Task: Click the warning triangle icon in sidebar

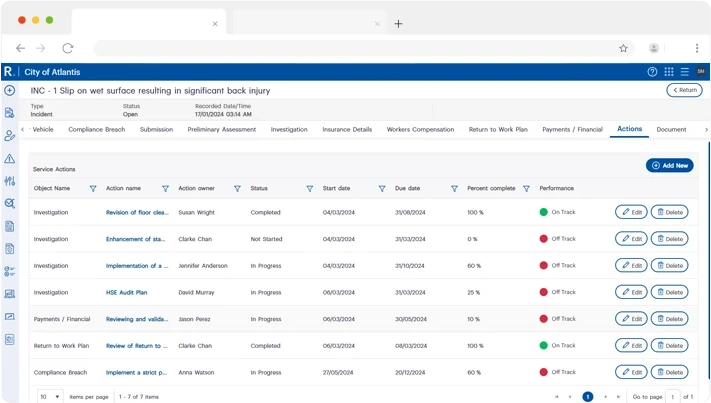Action: pos(9,158)
